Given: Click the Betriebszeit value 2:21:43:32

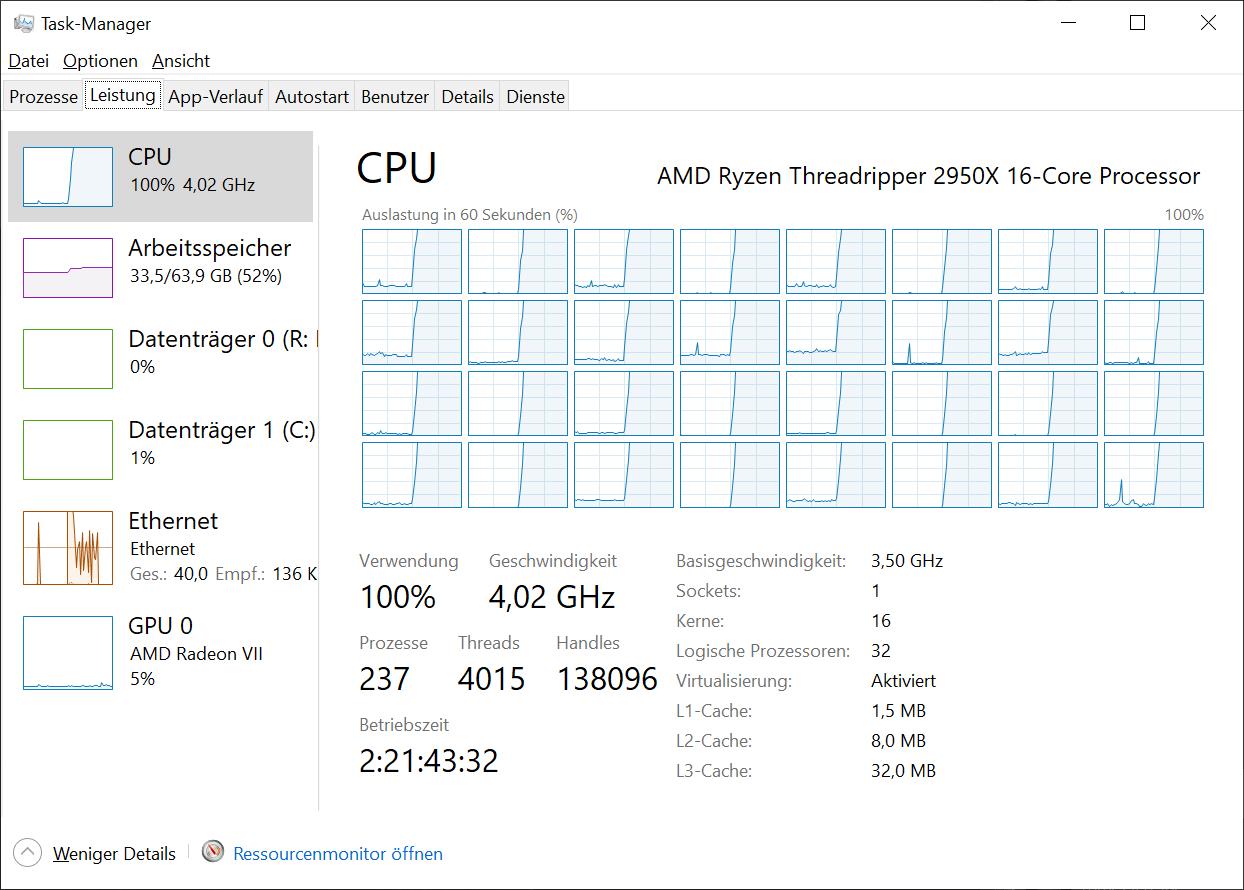Looking at the screenshot, I should coord(429,761).
